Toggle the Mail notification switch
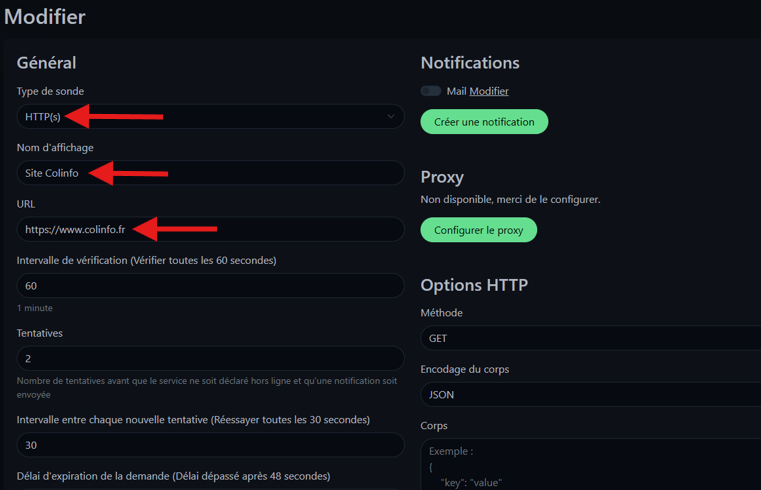The width and height of the screenshot is (761, 490). [431, 91]
